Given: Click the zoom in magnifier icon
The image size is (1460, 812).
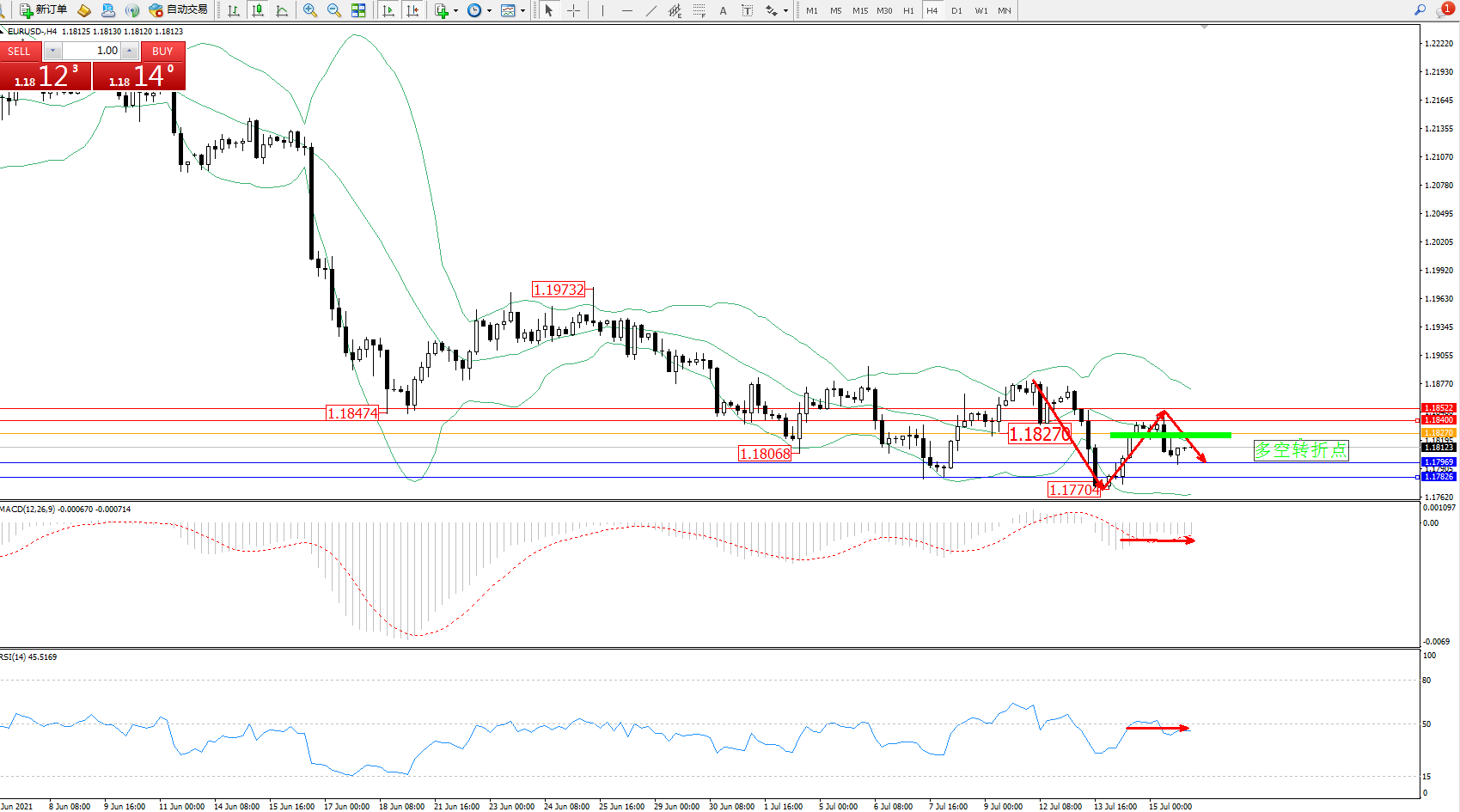Looking at the screenshot, I should pos(310,10).
